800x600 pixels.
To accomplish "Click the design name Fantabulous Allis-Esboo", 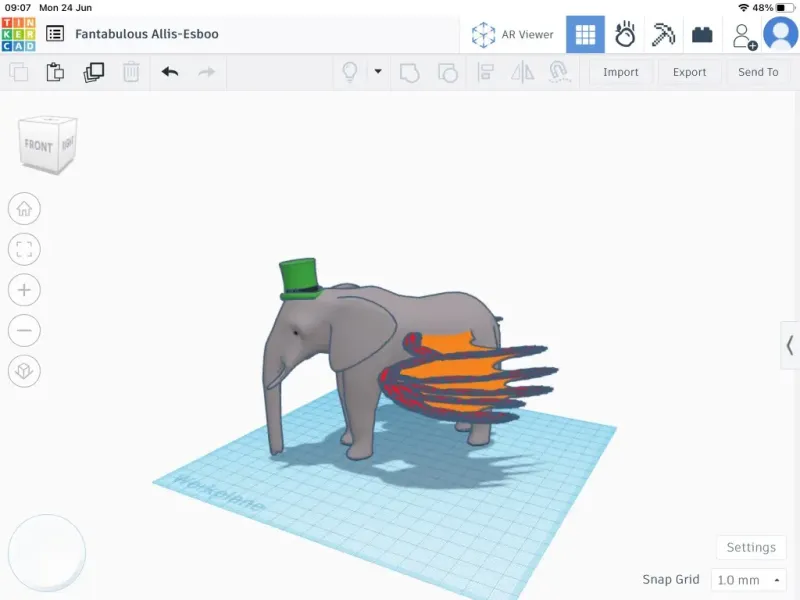I will point(147,34).
